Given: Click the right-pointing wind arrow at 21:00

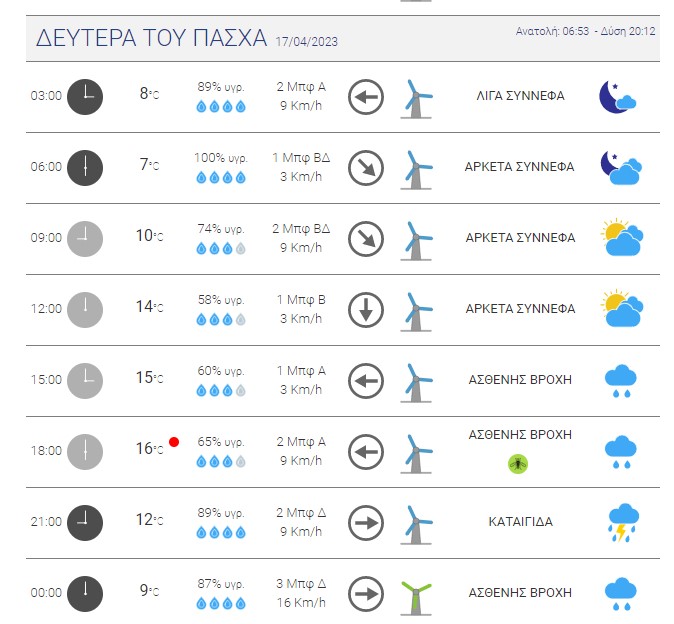Looking at the screenshot, I should pos(366,523).
